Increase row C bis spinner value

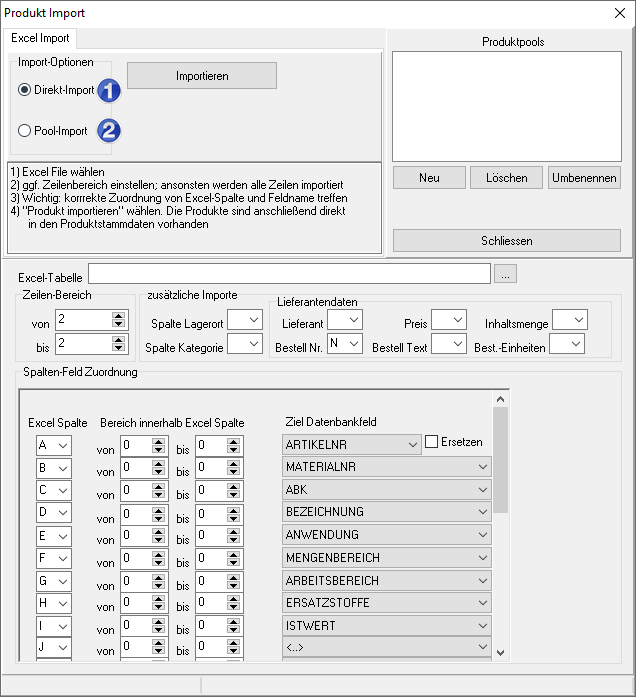click(x=233, y=486)
